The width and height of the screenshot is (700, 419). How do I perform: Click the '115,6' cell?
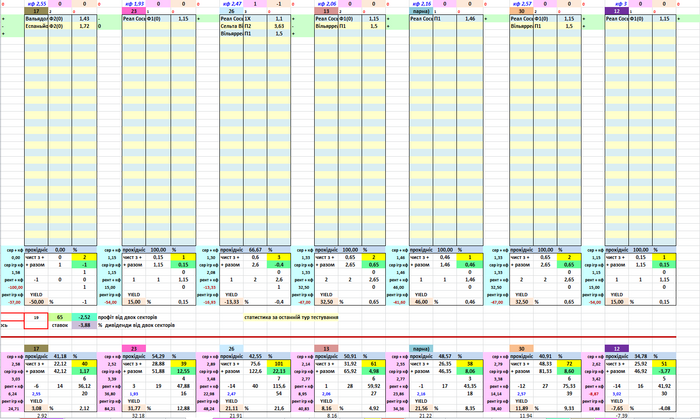point(279,386)
